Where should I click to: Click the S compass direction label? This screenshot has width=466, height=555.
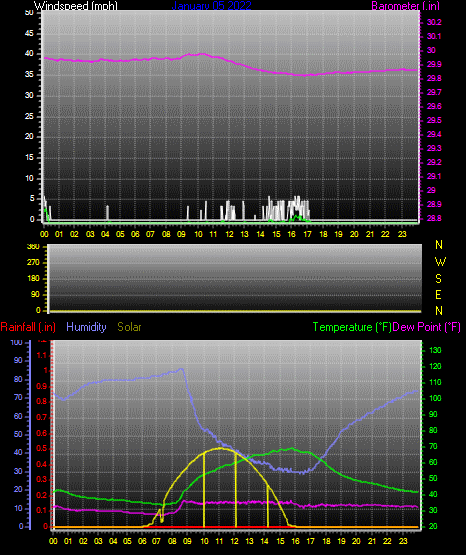tap(439, 279)
